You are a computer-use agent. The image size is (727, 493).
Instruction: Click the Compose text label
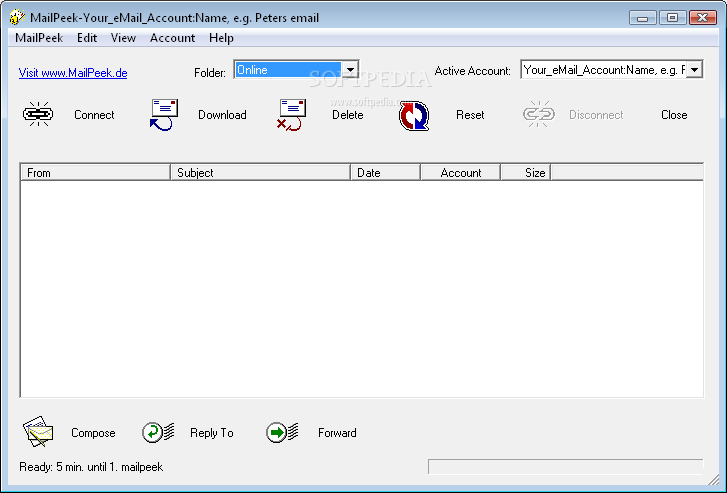93,433
